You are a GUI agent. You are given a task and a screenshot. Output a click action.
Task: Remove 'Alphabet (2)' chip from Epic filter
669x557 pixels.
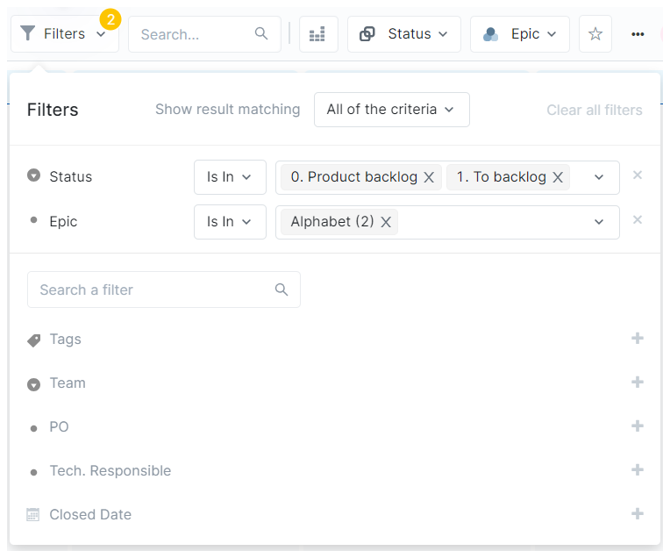(386, 222)
